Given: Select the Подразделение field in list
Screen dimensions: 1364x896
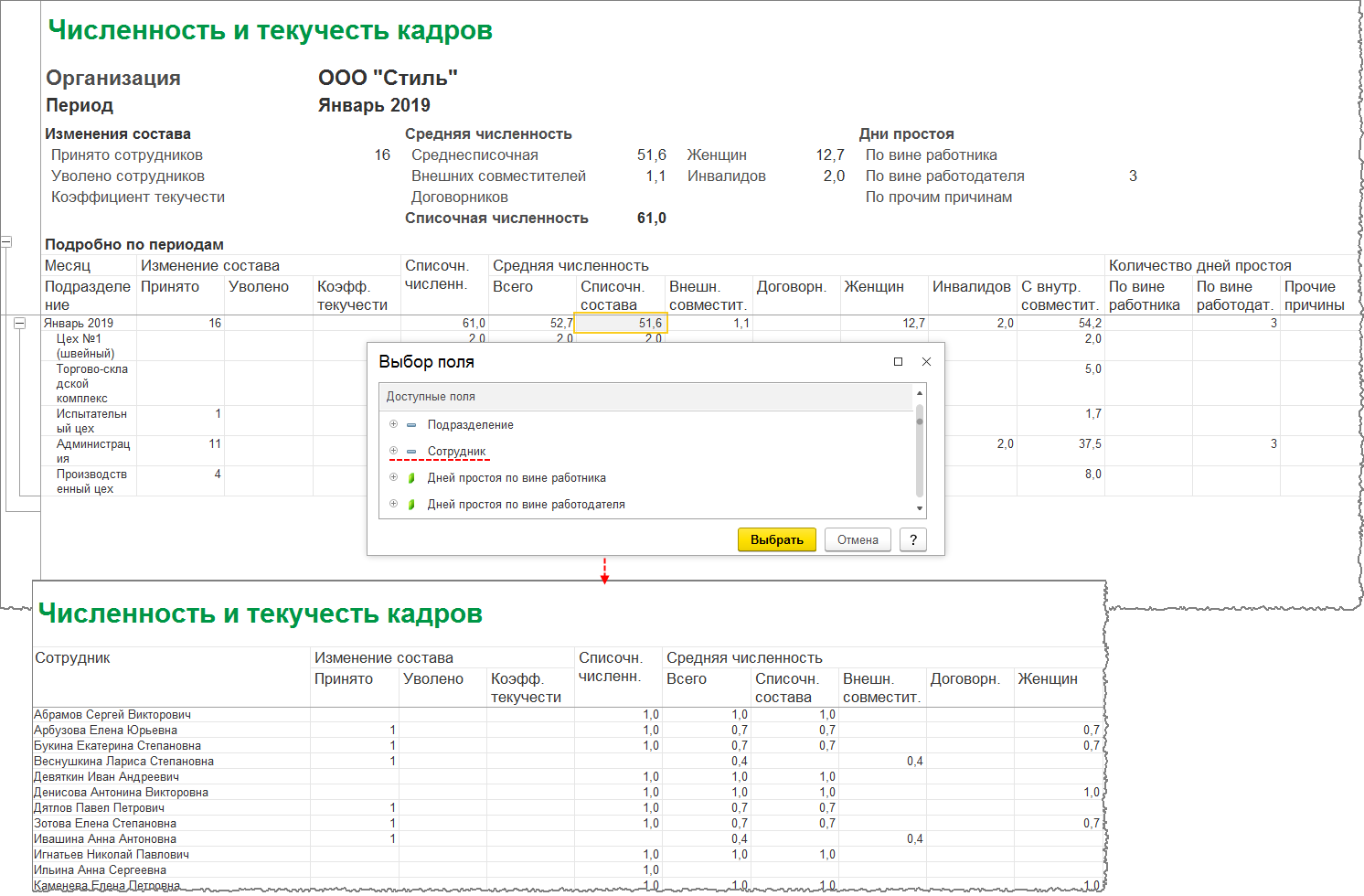Looking at the screenshot, I should click(470, 425).
